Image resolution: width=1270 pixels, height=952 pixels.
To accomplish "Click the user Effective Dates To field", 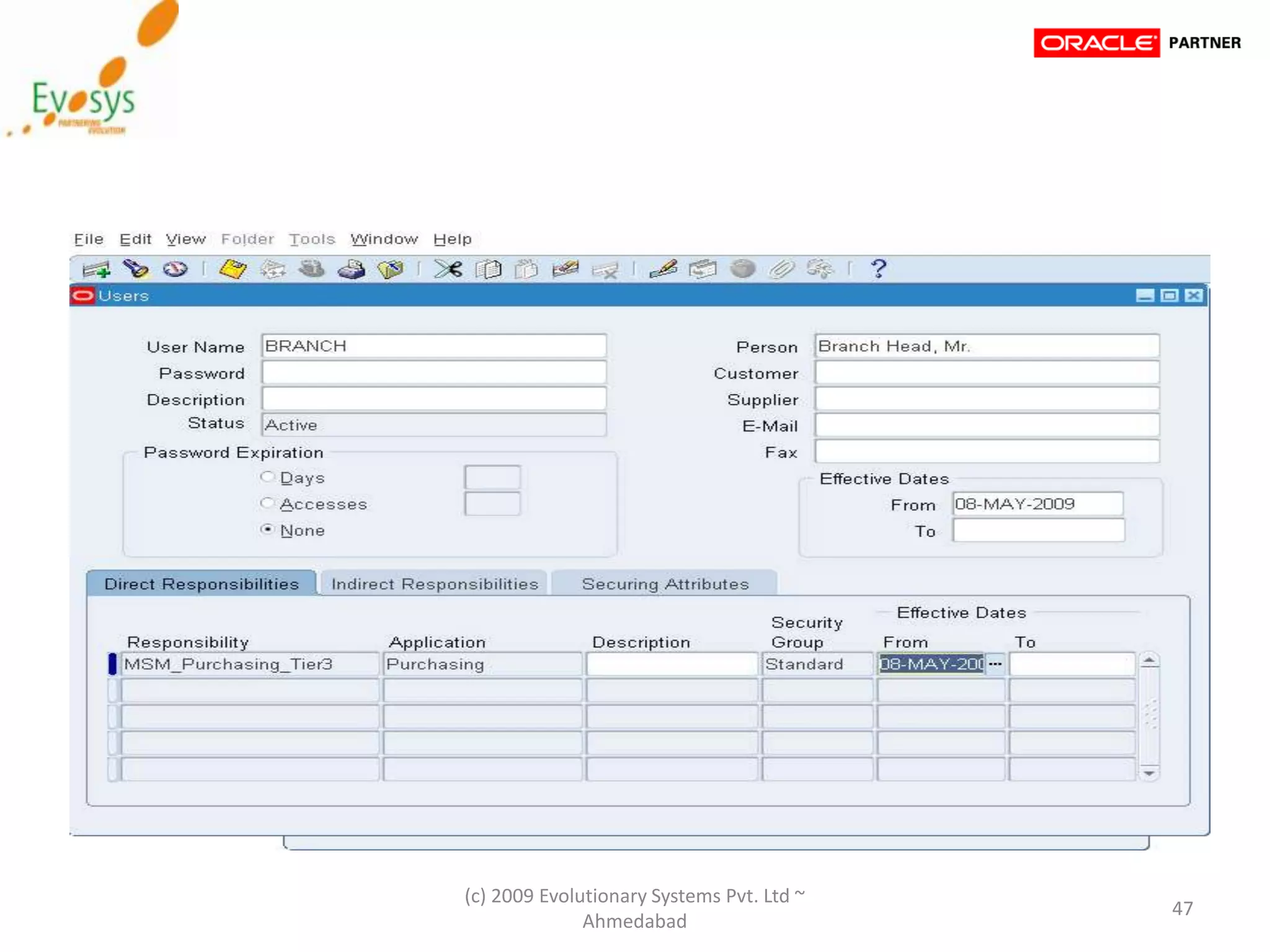I will point(1038,530).
